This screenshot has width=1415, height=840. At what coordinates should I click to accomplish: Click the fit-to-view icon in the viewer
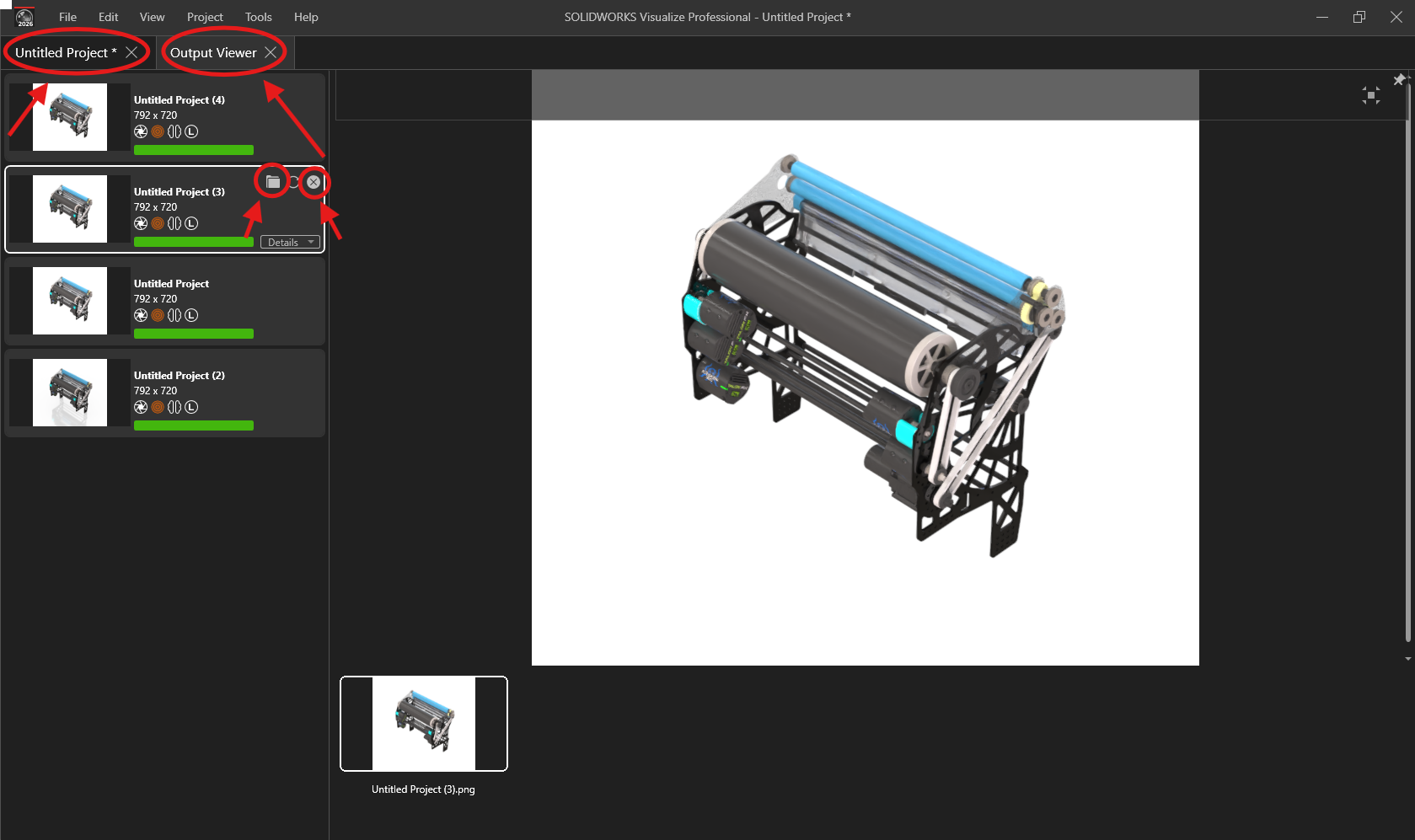click(x=1371, y=95)
